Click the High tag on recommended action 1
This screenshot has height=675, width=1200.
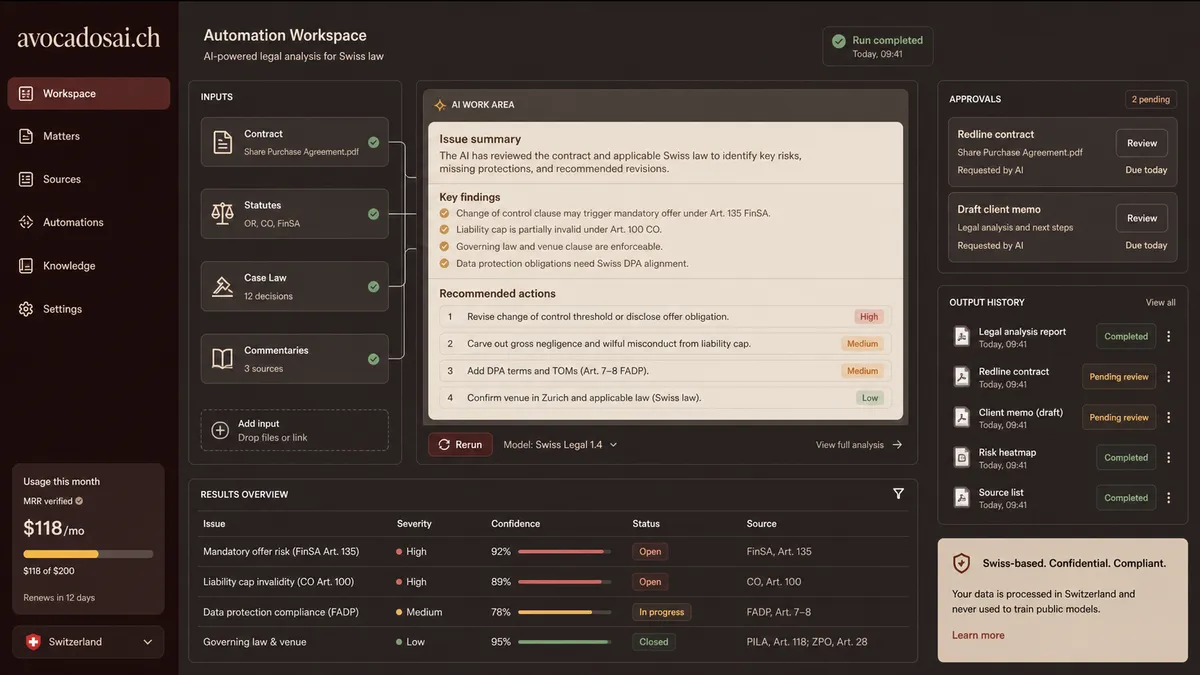869,317
